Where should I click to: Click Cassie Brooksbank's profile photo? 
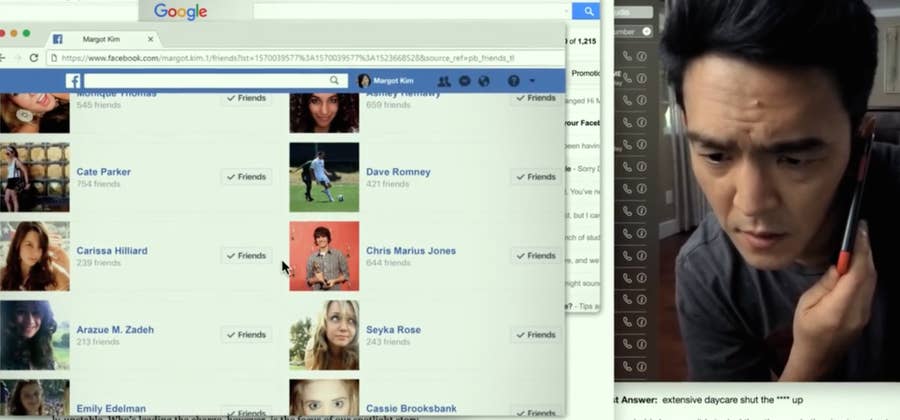pyautogui.click(x=324, y=398)
